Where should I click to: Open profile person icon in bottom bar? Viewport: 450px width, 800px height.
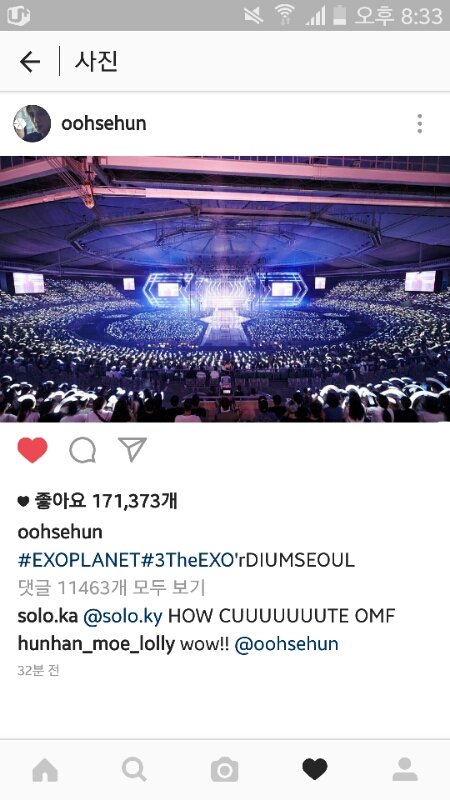tap(405, 769)
